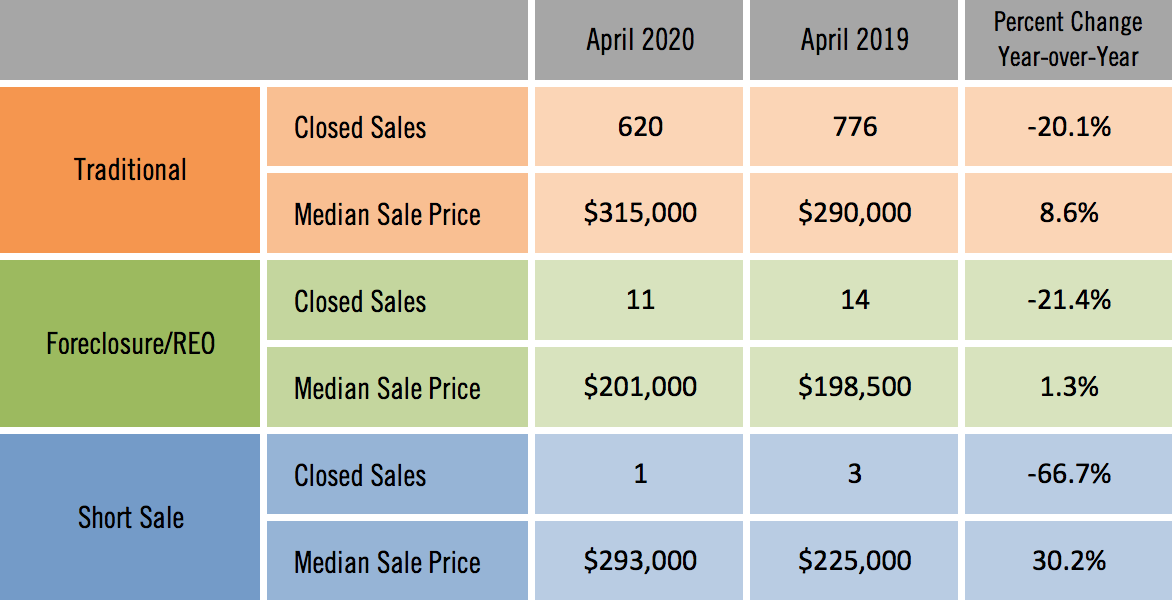
Task: Click the April 2020 column header
Action: point(640,40)
